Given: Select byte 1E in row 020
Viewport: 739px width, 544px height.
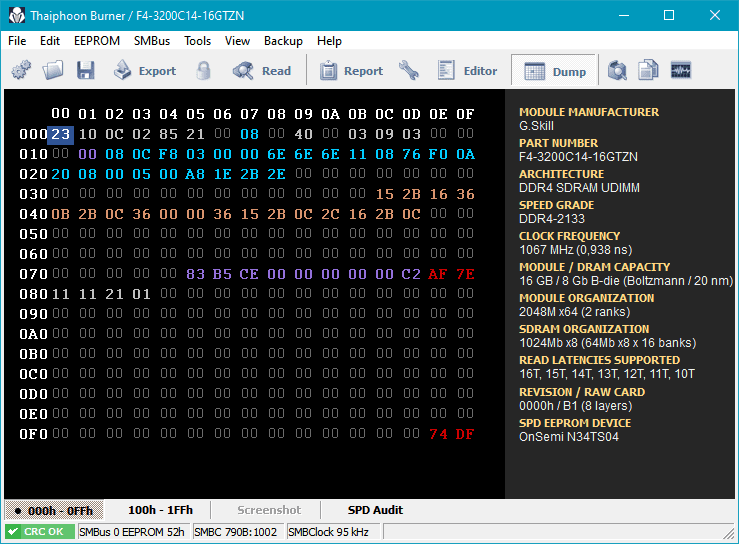Looking at the screenshot, I should [222, 174].
